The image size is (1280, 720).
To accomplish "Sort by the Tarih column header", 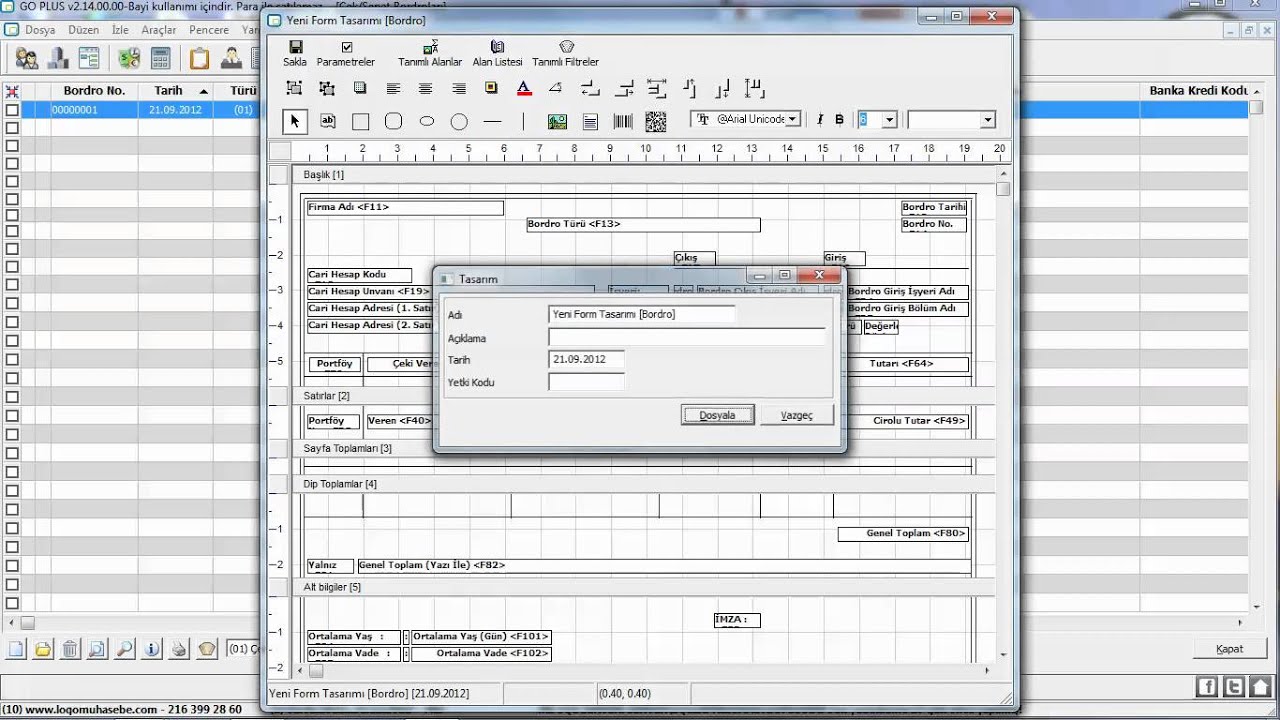I will point(168,90).
